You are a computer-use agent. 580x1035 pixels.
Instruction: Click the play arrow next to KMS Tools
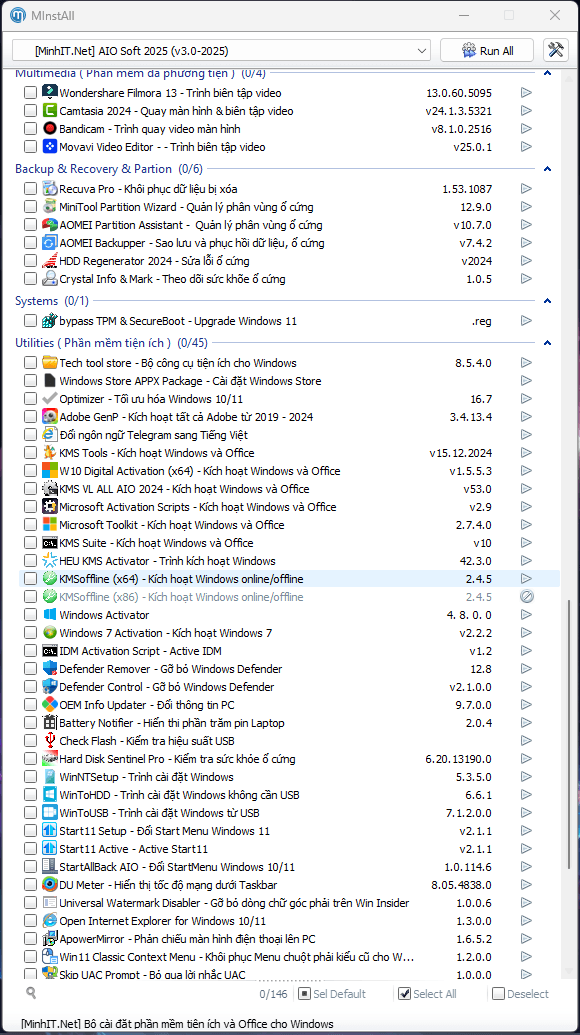[526, 453]
